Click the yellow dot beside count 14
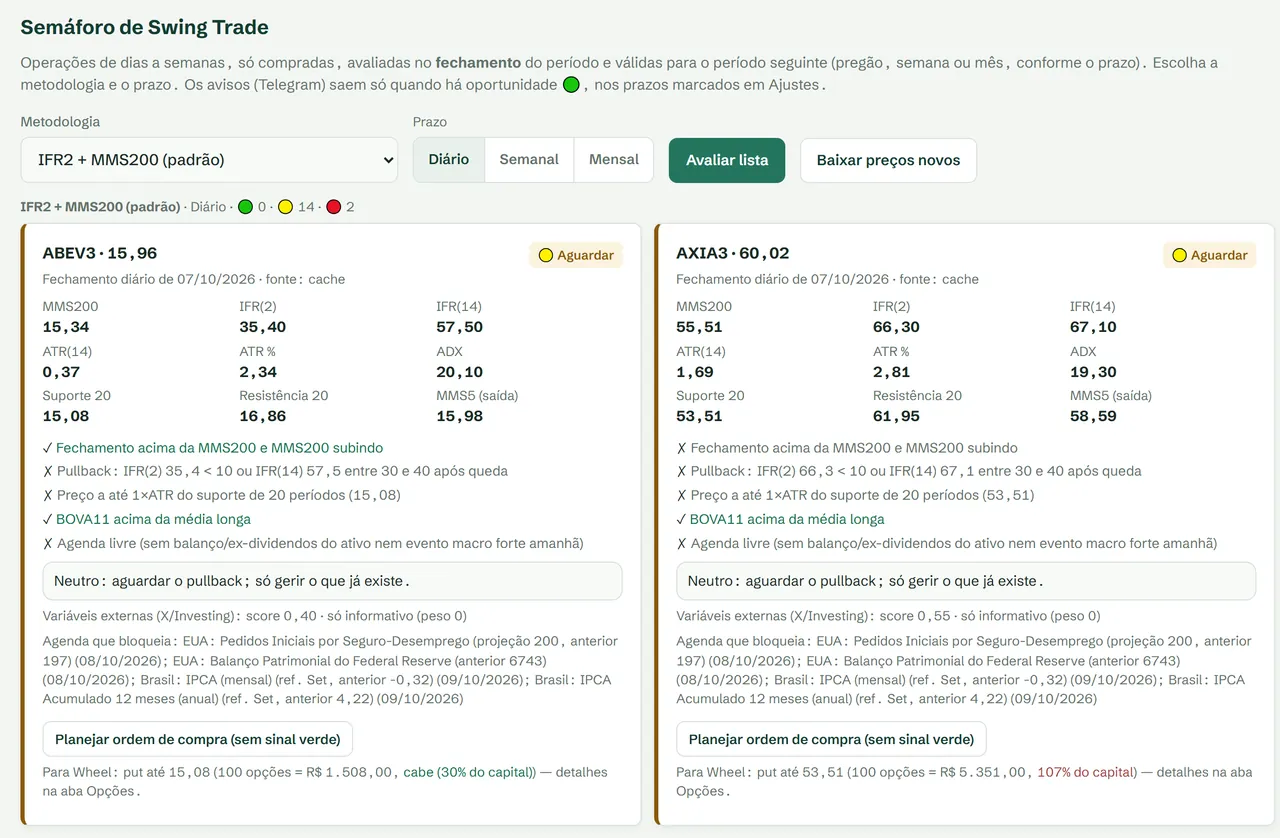The width and height of the screenshot is (1280, 838). tap(285, 207)
